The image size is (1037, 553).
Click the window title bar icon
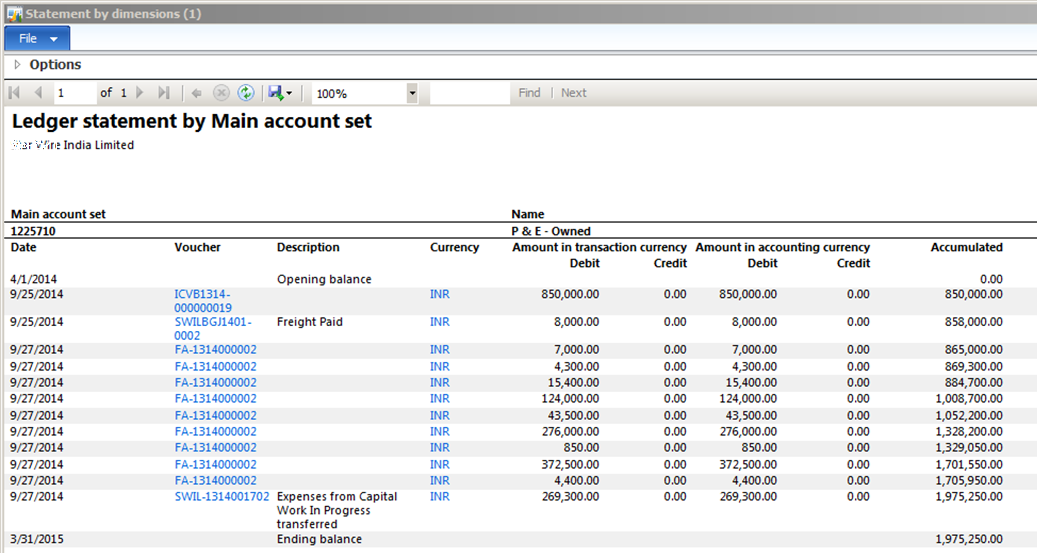15,13
